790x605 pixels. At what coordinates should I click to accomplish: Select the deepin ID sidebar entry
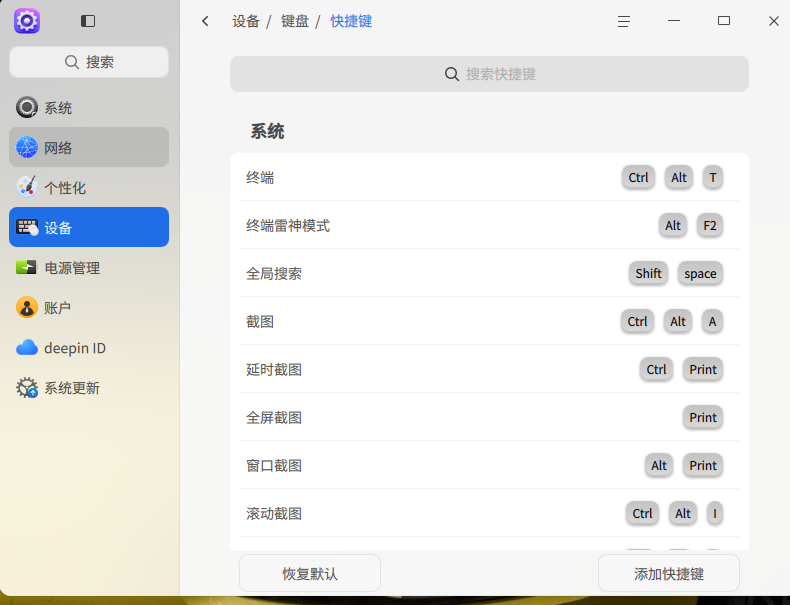[x=89, y=348]
